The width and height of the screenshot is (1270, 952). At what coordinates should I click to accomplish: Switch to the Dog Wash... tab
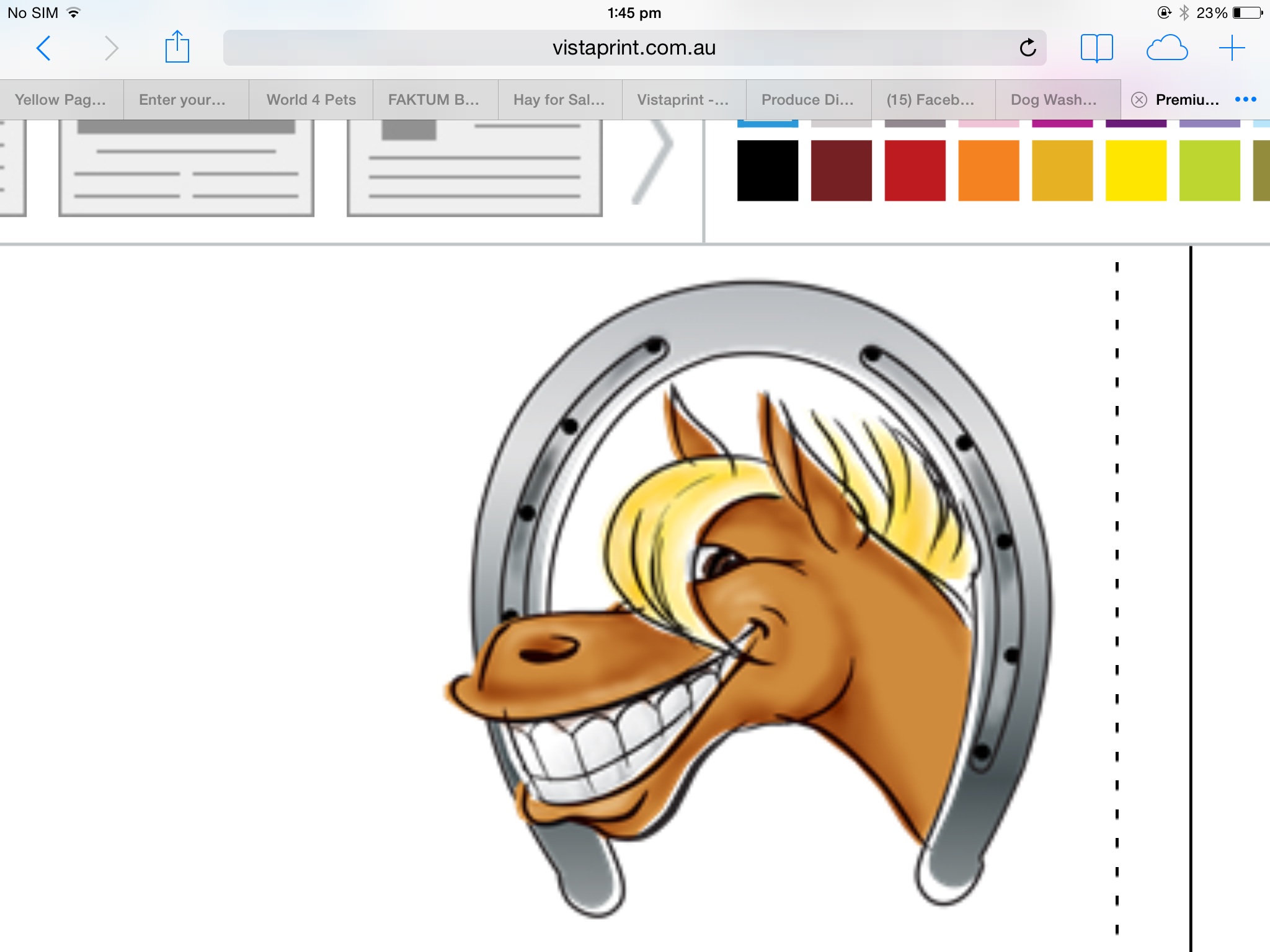click(1054, 100)
